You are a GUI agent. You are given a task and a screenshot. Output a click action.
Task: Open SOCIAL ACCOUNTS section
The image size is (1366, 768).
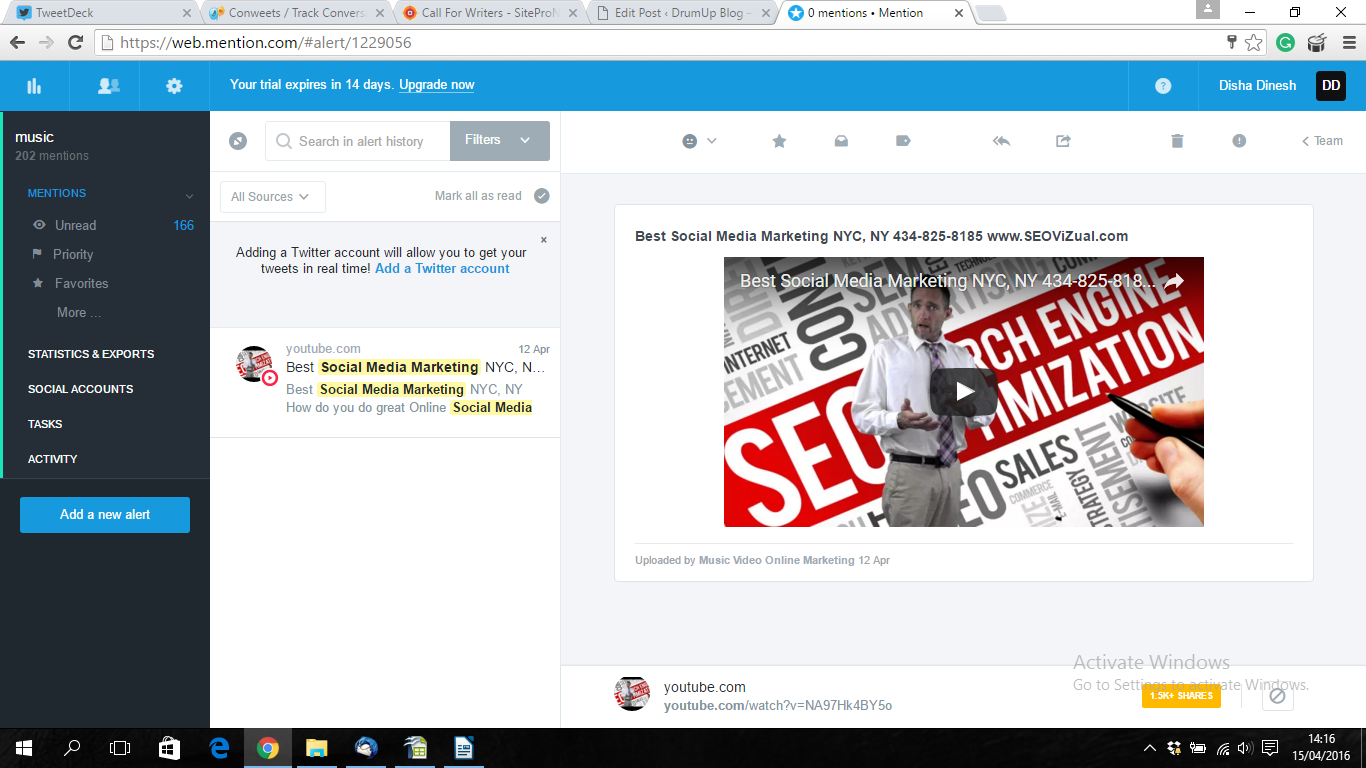pyautogui.click(x=80, y=389)
